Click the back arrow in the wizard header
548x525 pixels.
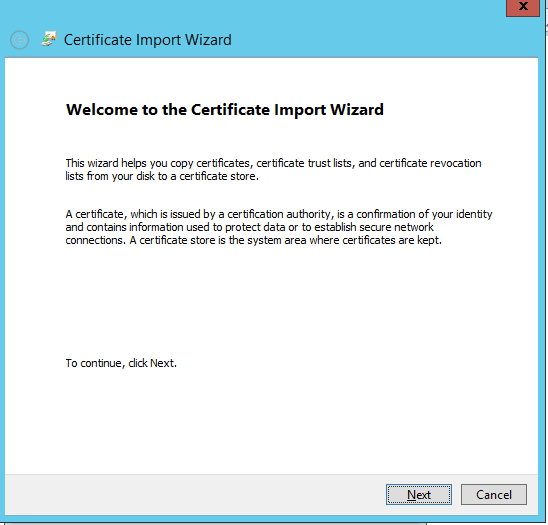tap(20, 40)
